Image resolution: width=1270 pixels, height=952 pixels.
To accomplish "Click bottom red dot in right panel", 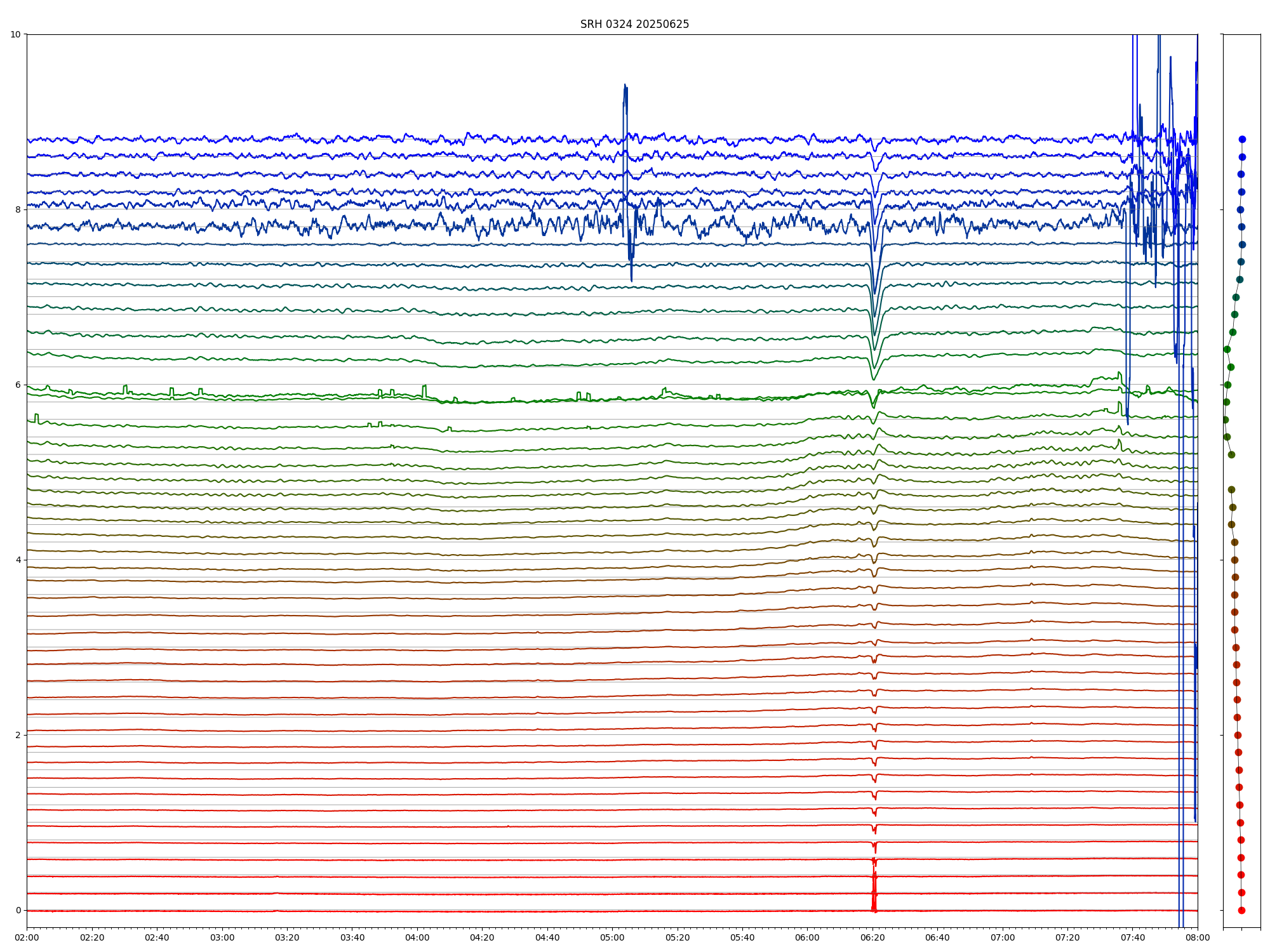I will coord(1241,910).
